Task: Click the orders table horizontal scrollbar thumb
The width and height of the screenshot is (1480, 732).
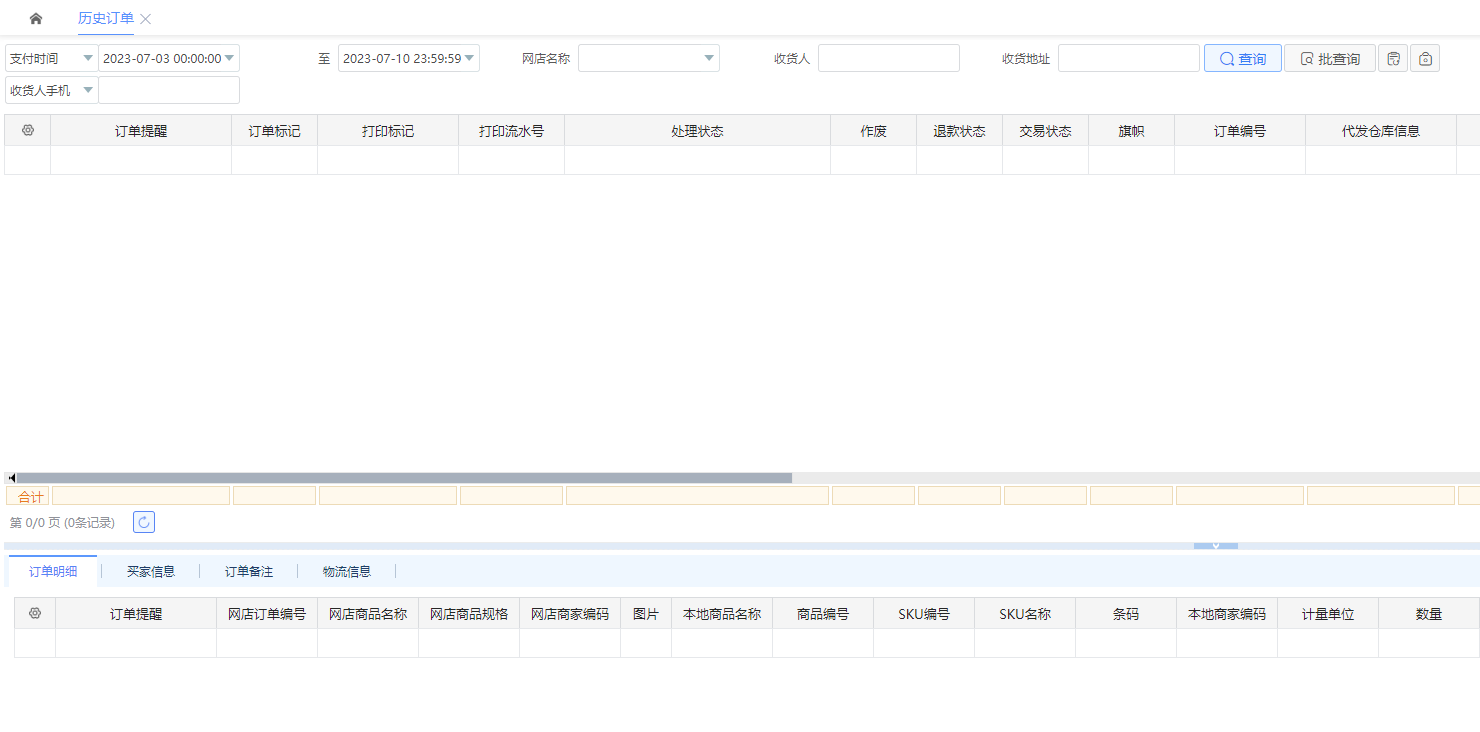Action: (x=404, y=478)
